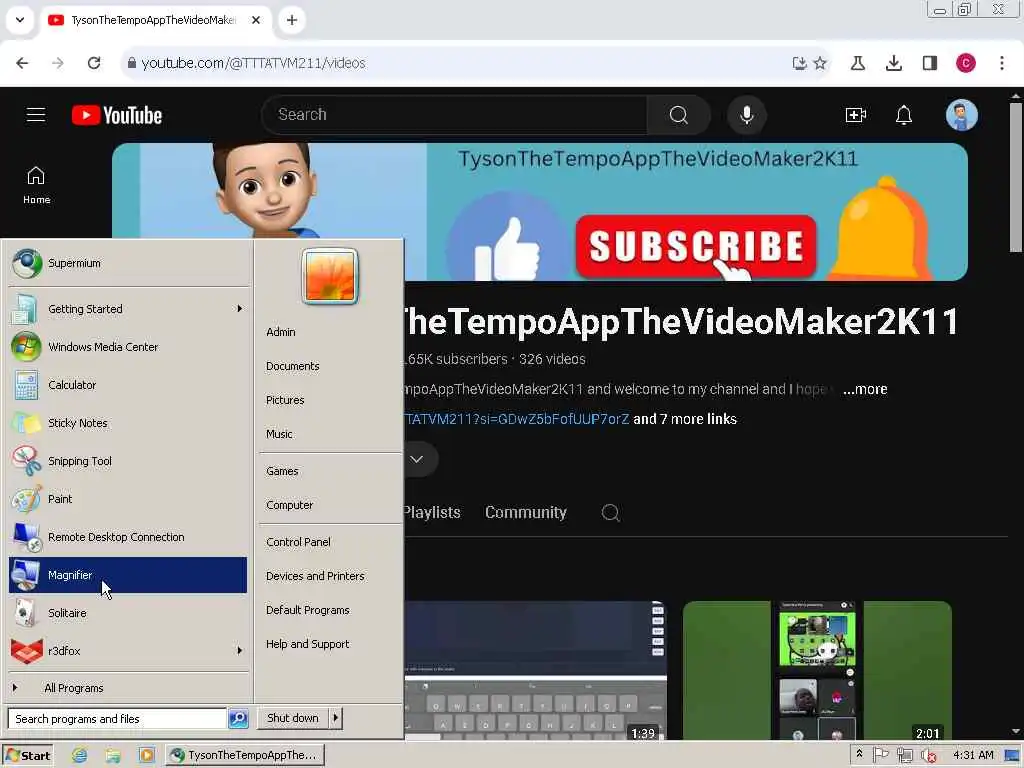The height and width of the screenshot is (768, 1024).
Task: Click the YouTube search magnifier button
Action: point(679,115)
